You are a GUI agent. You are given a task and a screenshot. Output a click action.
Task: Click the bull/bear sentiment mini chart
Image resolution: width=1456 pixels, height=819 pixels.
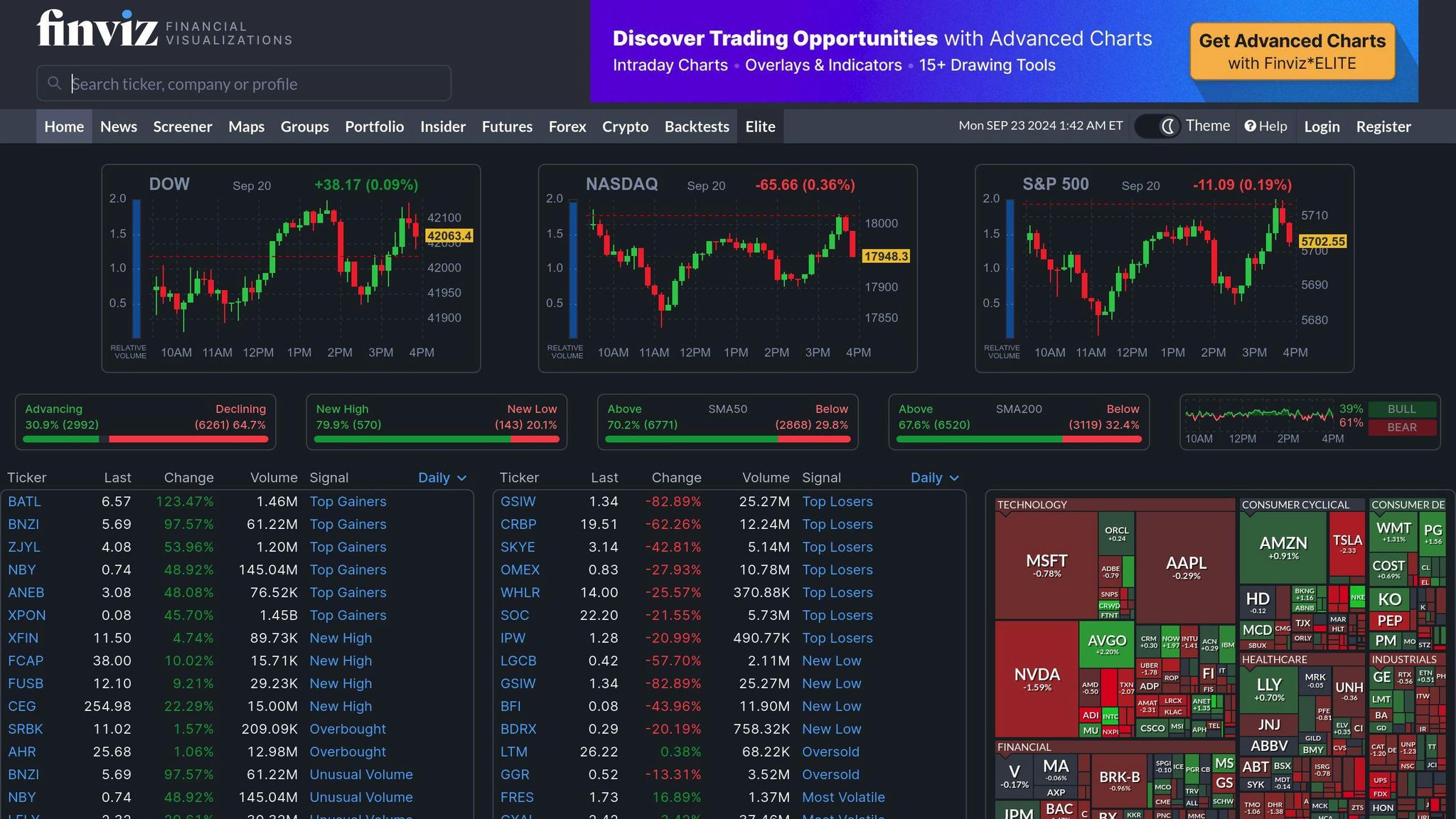1259,414
